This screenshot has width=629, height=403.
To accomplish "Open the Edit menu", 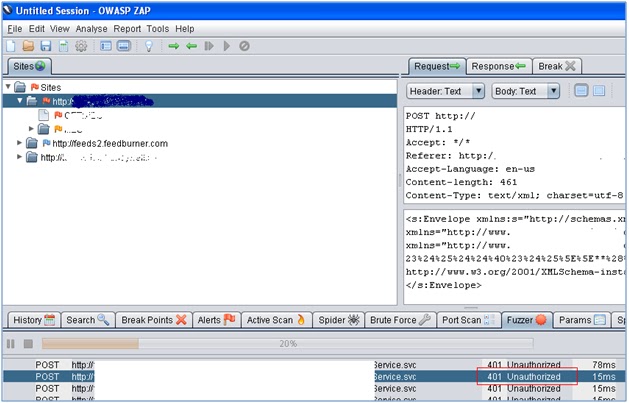I will click(x=37, y=29).
